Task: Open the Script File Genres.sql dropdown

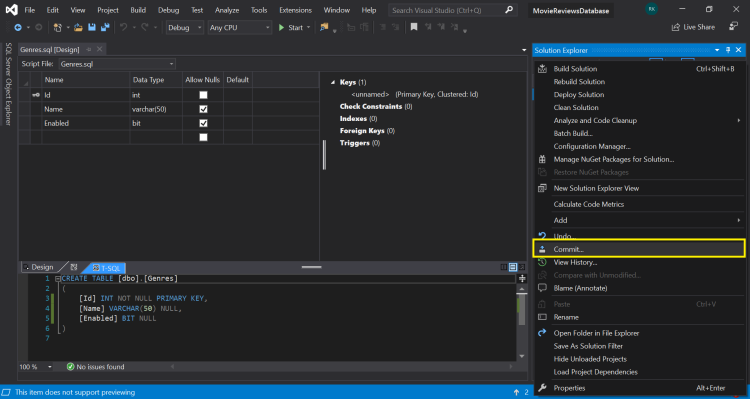Action: tap(117, 64)
